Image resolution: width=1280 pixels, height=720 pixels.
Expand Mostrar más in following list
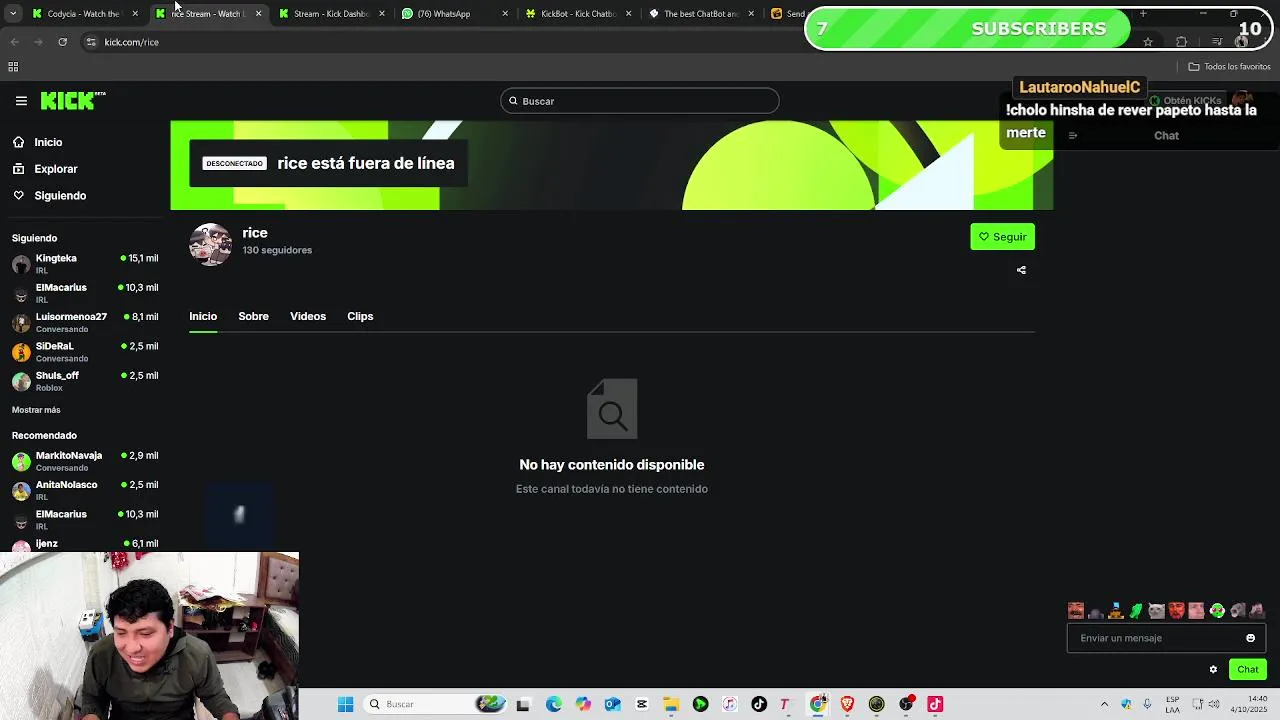click(x=36, y=410)
